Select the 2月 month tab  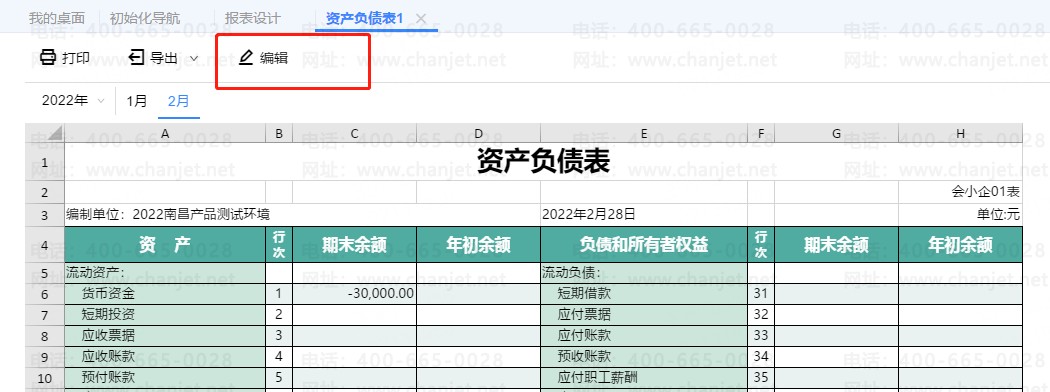[179, 101]
